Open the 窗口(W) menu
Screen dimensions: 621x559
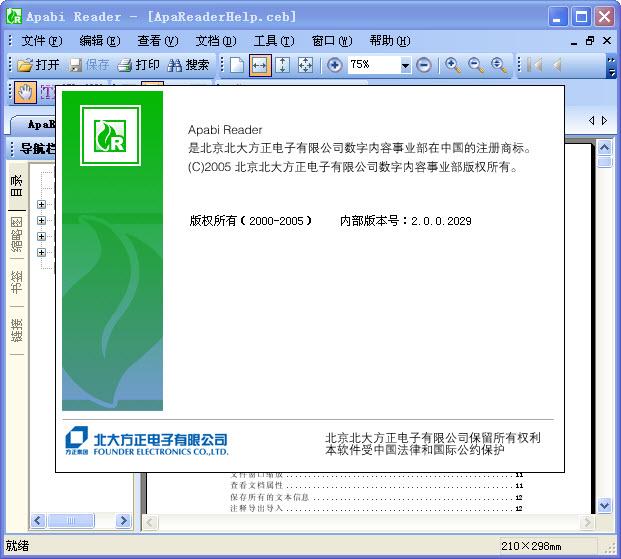(x=332, y=41)
